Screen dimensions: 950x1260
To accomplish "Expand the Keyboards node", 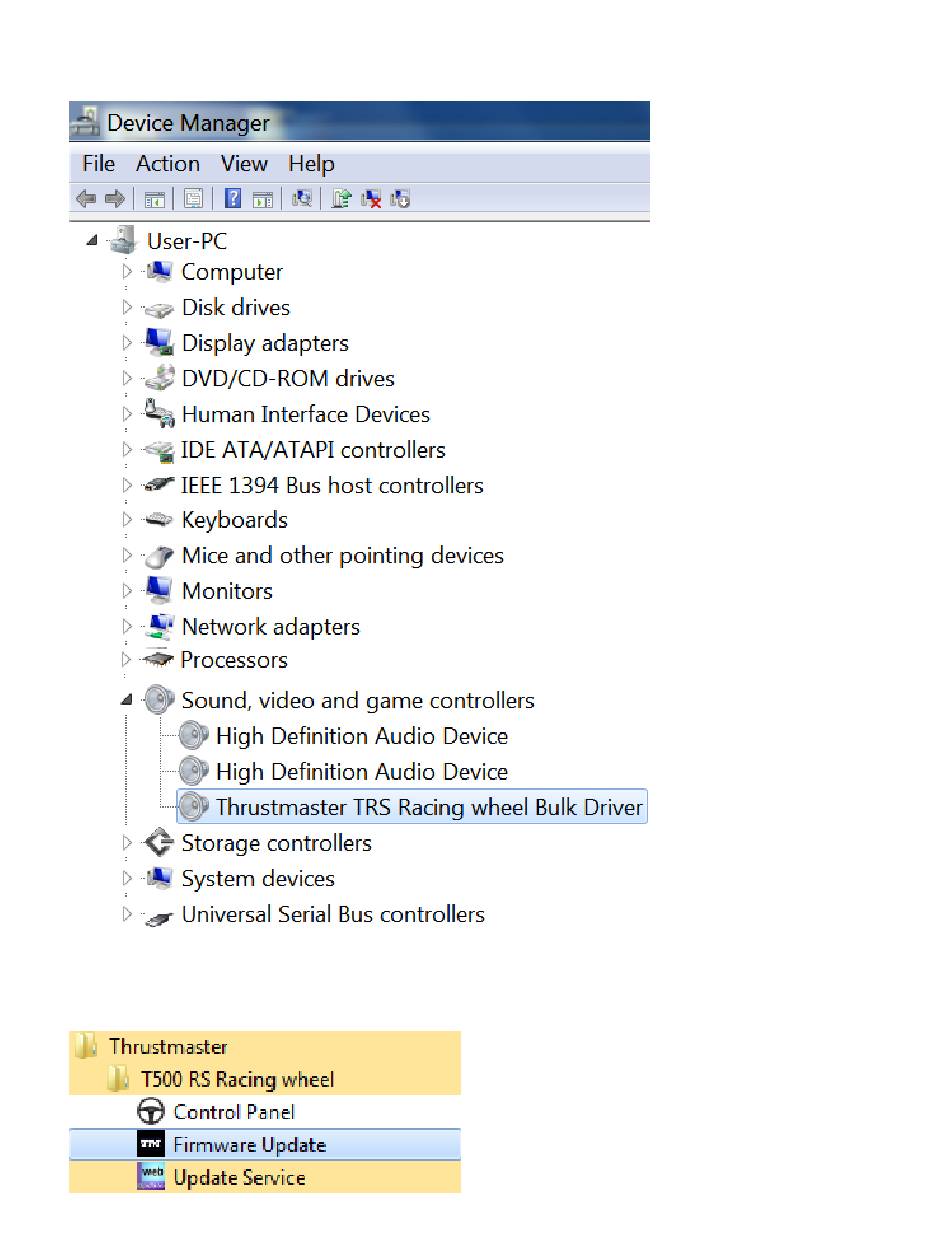I will click(127, 520).
